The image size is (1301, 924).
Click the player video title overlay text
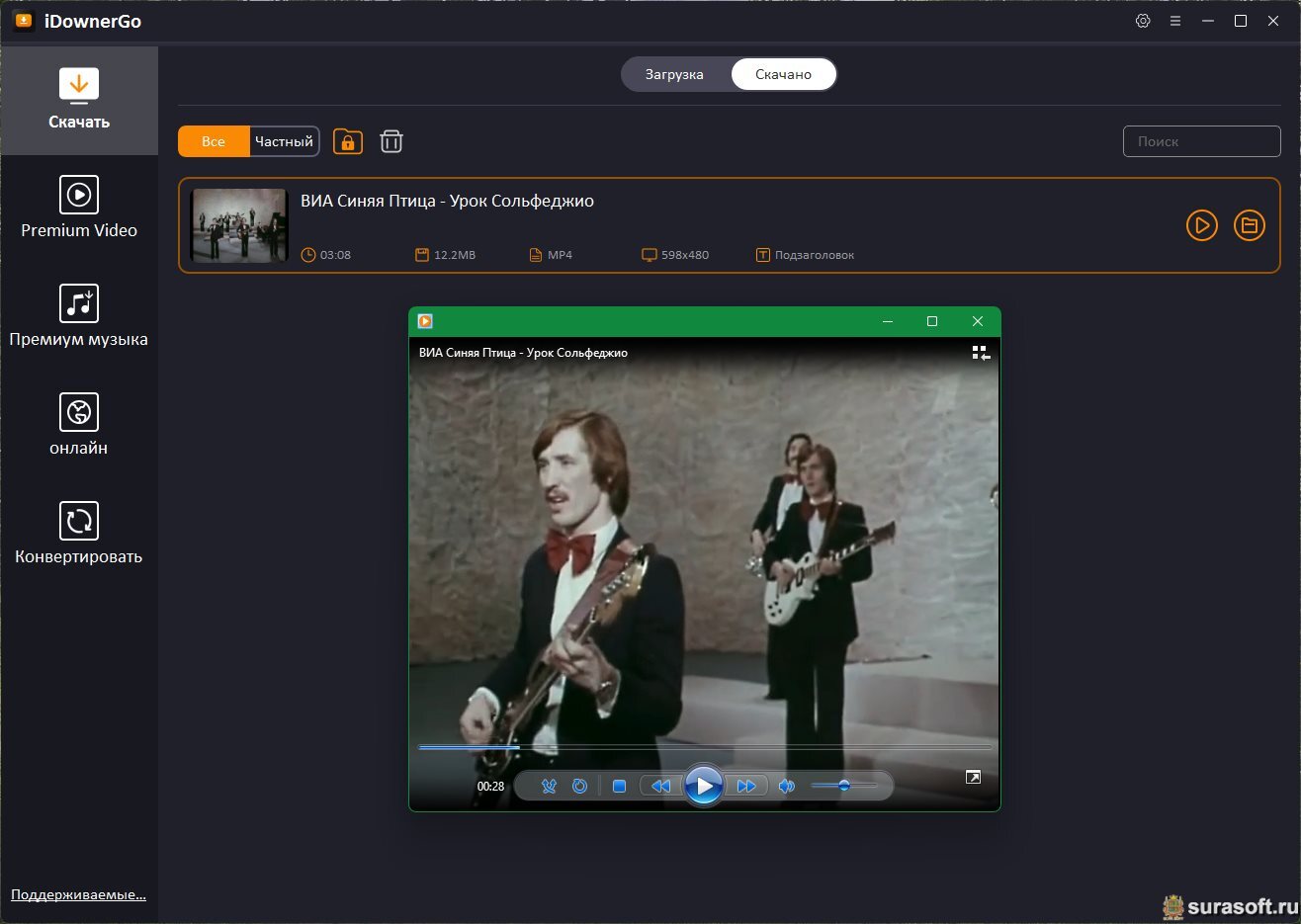click(x=523, y=353)
